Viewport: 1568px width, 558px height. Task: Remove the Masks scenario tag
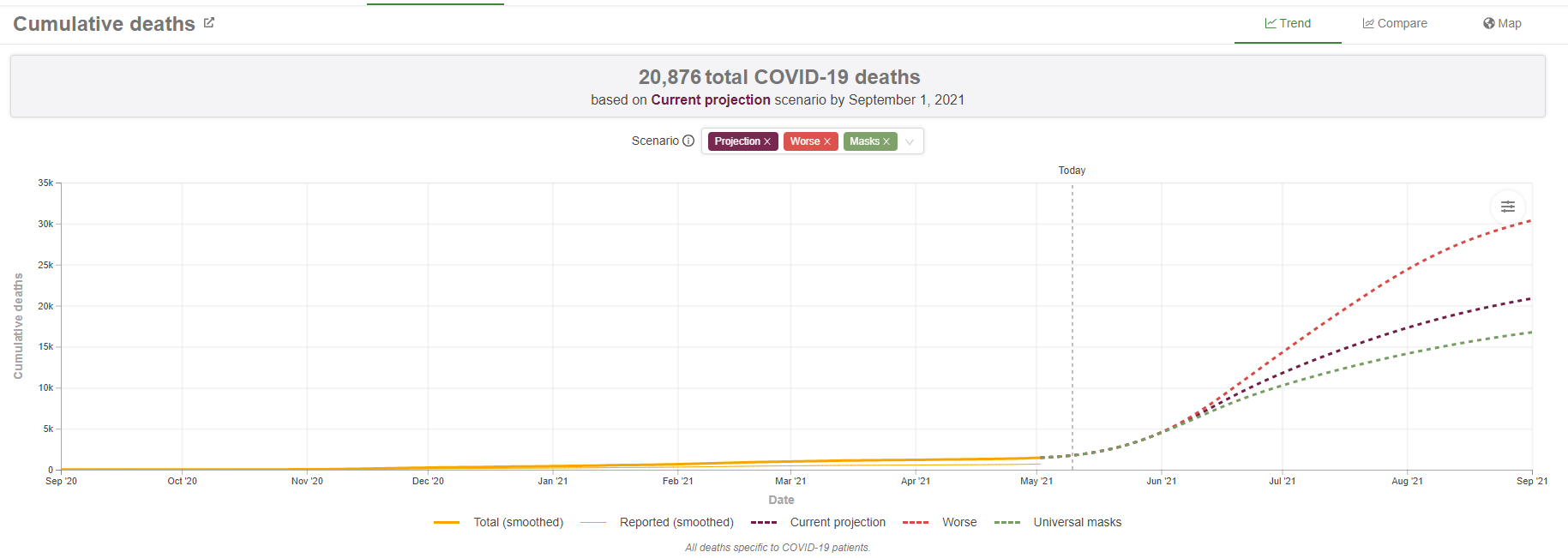[886, 142]
